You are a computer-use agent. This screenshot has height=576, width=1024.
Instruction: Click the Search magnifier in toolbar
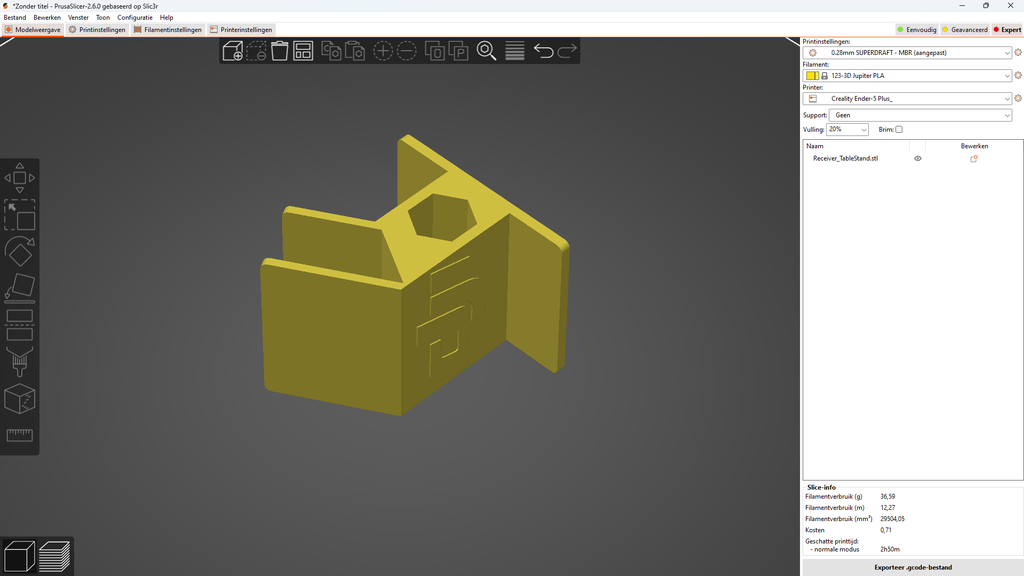[x=486, y=51]
